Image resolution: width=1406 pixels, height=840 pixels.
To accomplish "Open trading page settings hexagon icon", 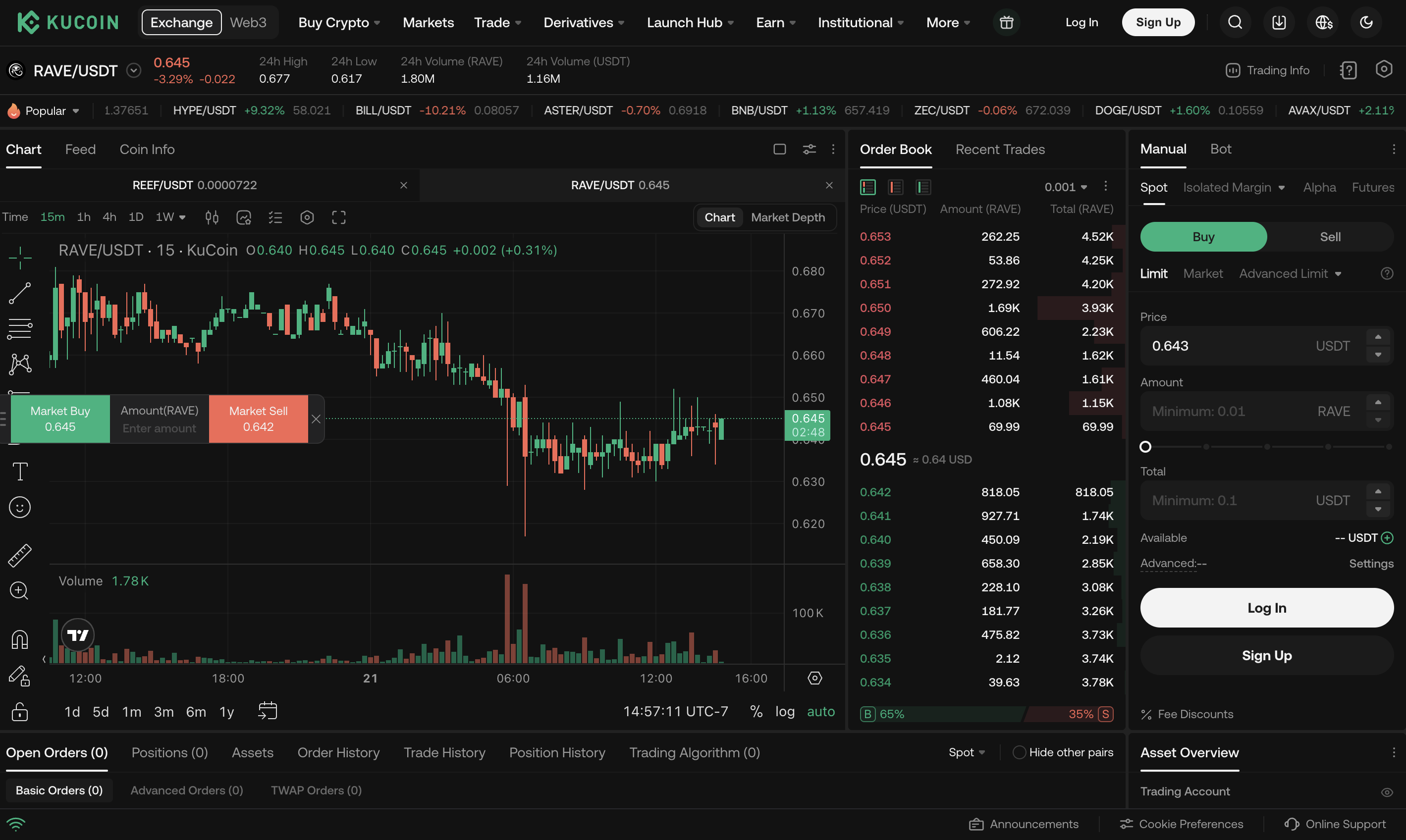I will click(1384, 70).
